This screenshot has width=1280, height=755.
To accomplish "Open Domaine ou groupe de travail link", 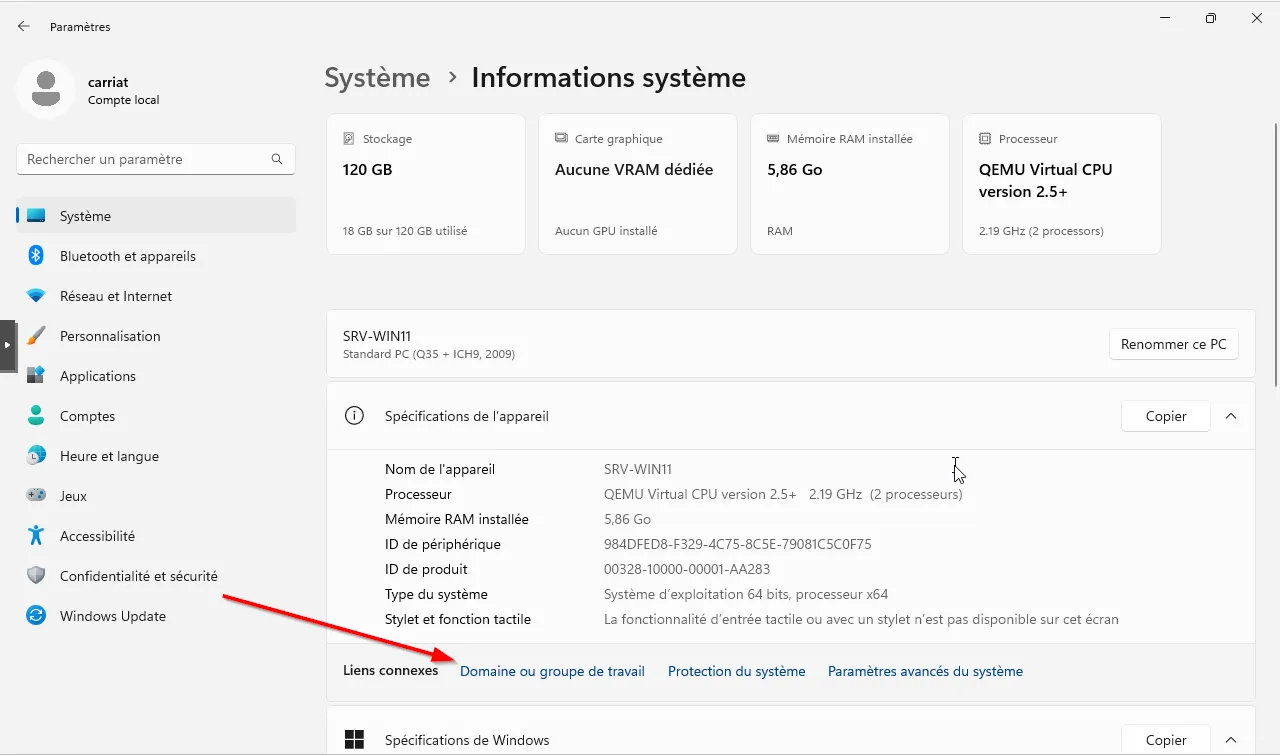I will coord(552,671).
